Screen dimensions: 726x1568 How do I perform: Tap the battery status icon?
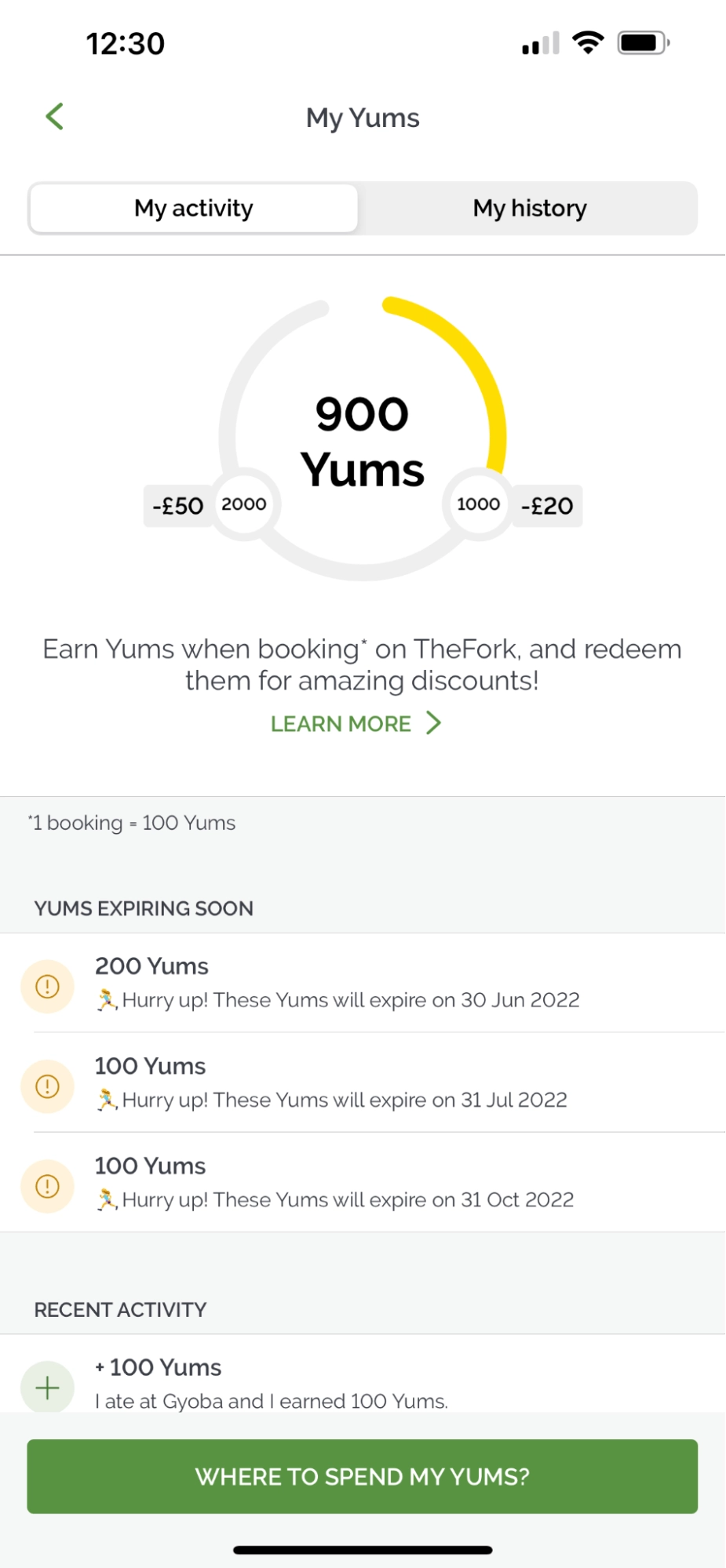(x=643, y=43)
